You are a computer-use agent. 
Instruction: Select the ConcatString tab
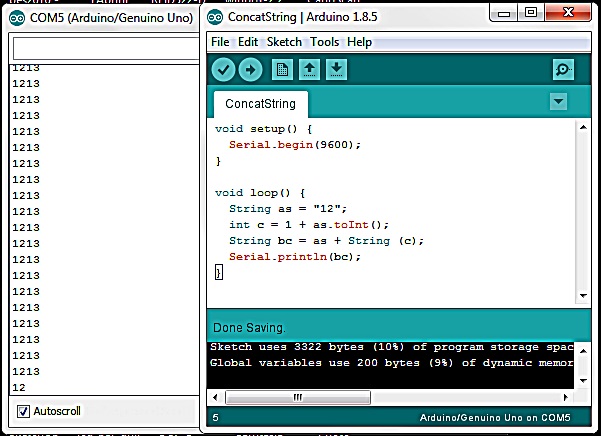[261, 104]
